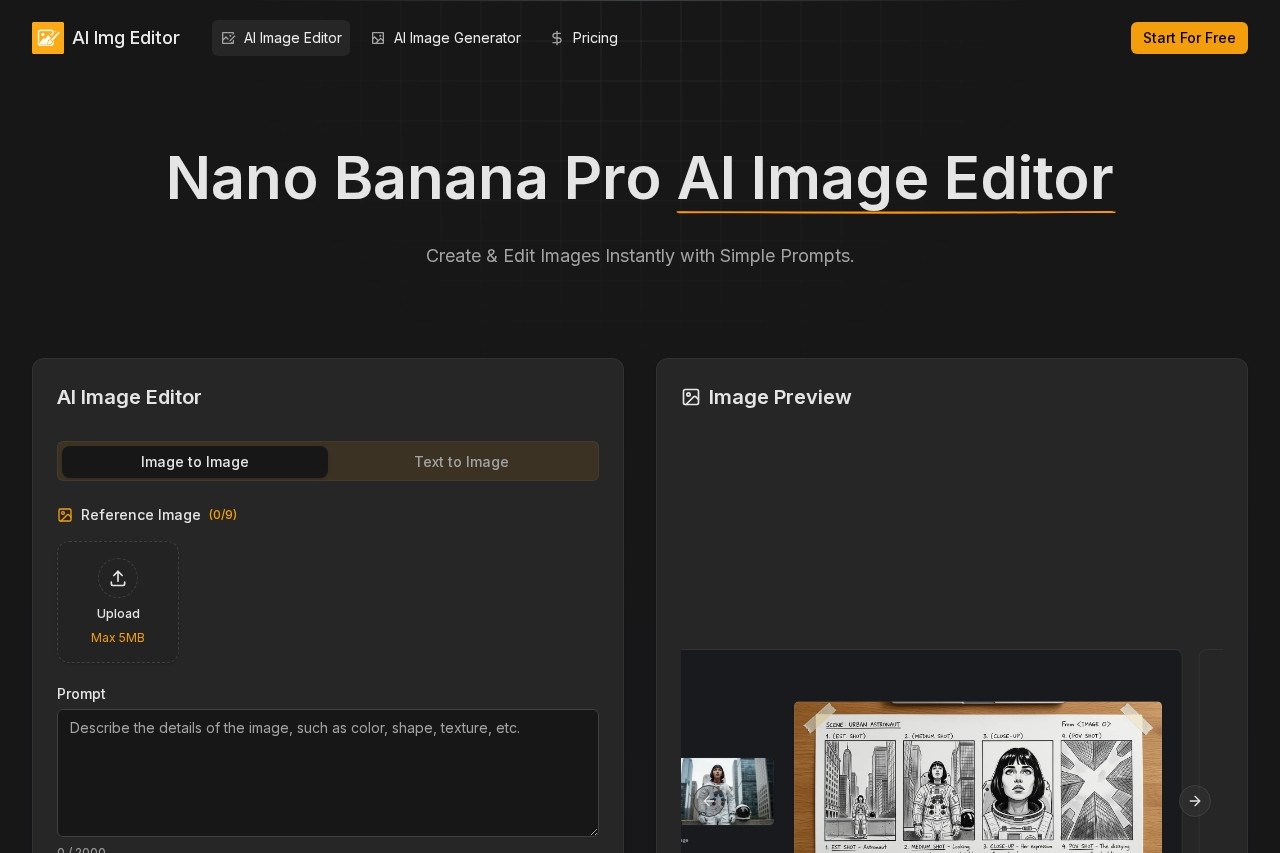Select the AI Image Editor nav icon

228,38
